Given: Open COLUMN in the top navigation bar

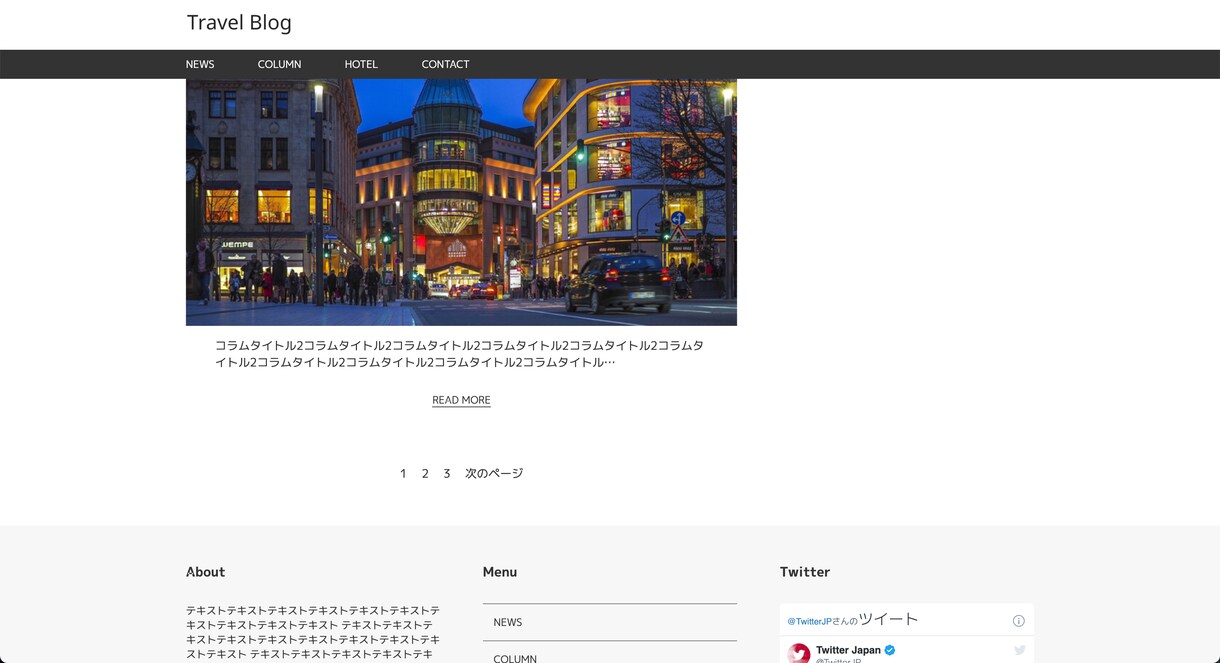Looking at the screenshot, I should [x=279, y=64].
